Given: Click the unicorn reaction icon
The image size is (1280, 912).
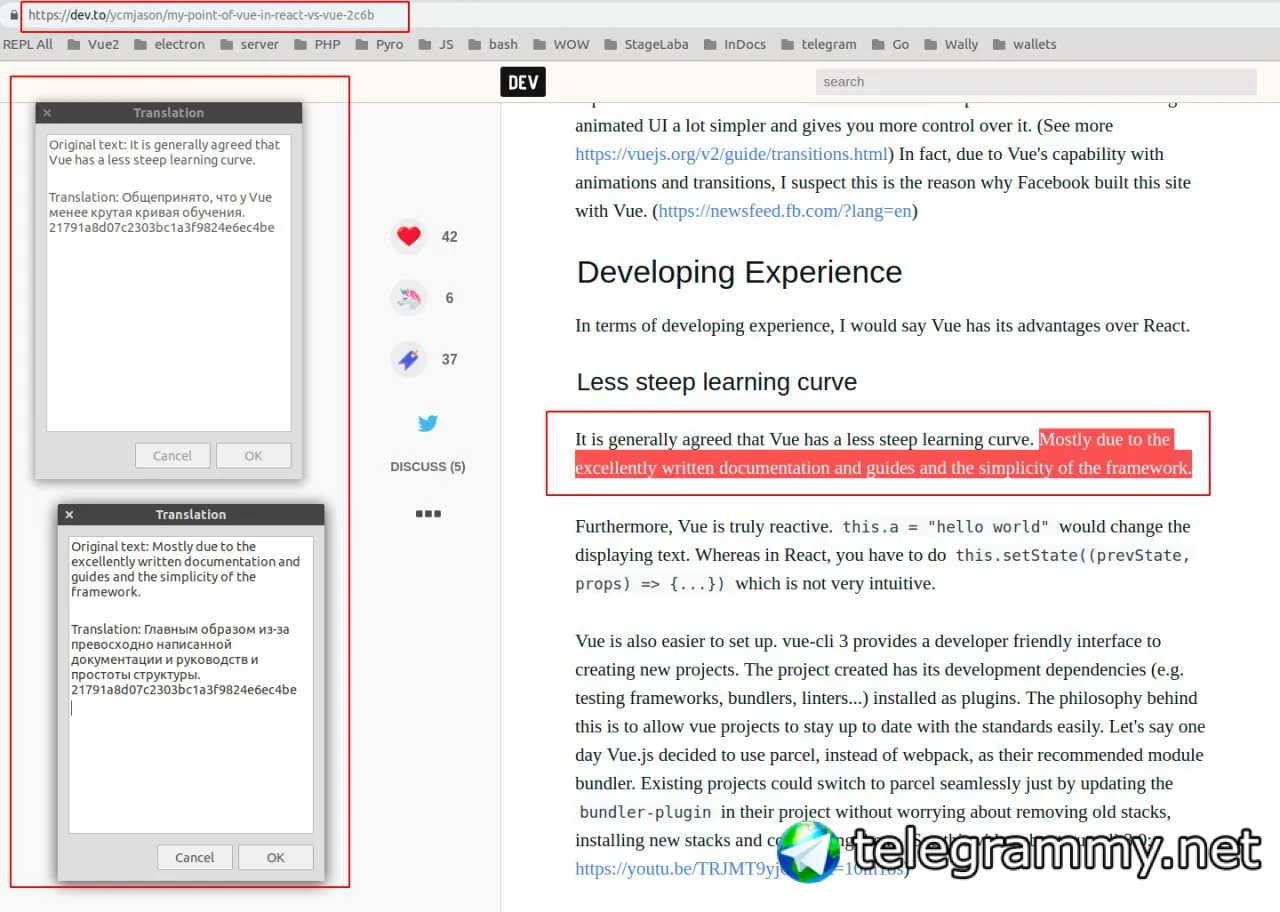Looking at the screenshot, I should coord(408,298).
